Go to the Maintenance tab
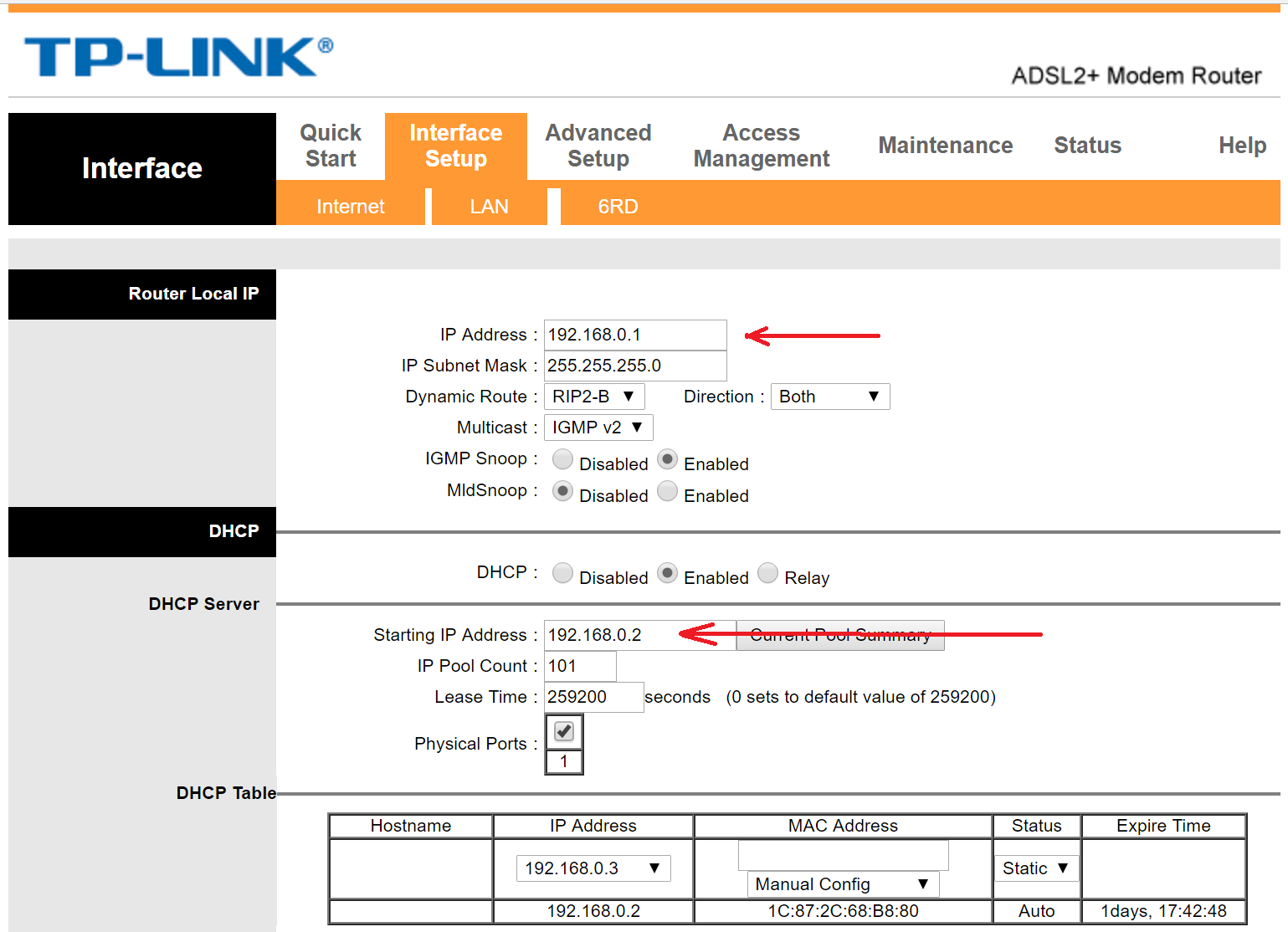Screen dimensions: 1288x932 [945, 146]
